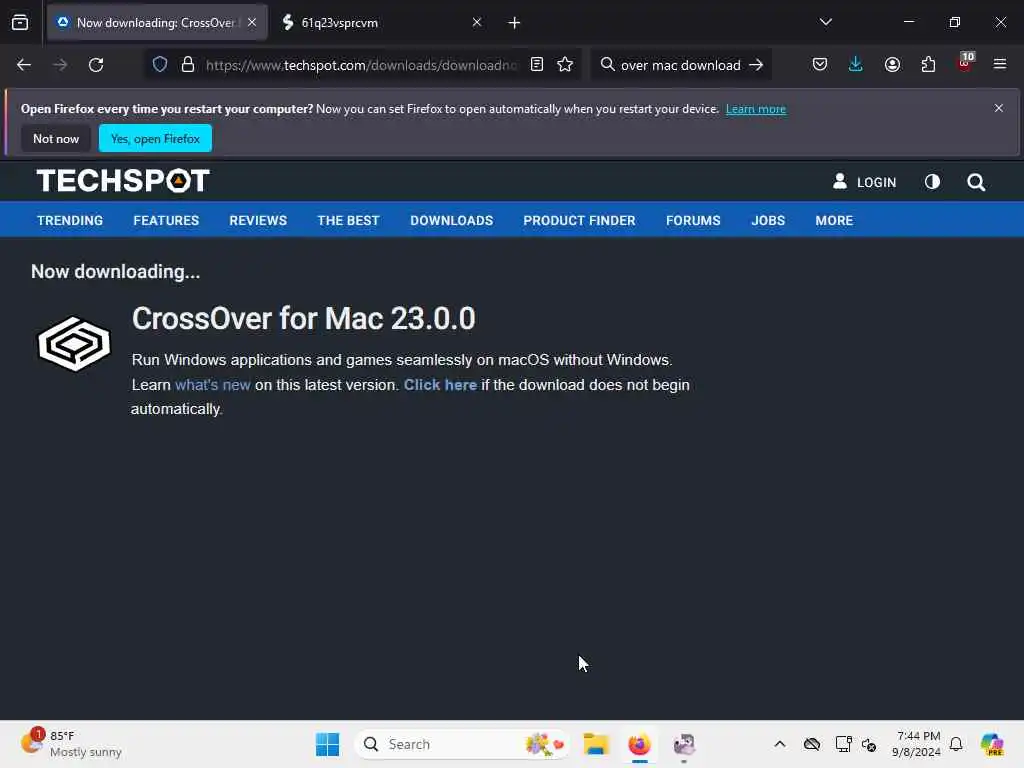The width and height of the screenshot is (1024, 768).
Task: Click Yes, open Firefox button
Action: [x=155, y=138]
